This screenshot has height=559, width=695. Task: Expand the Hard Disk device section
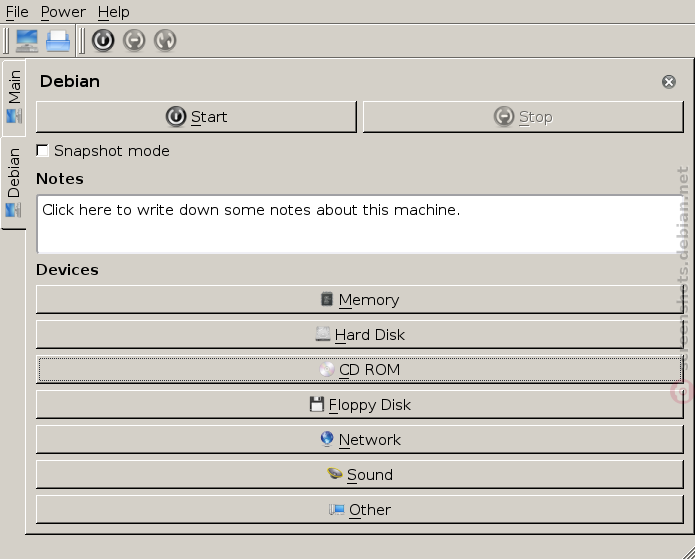360,335
